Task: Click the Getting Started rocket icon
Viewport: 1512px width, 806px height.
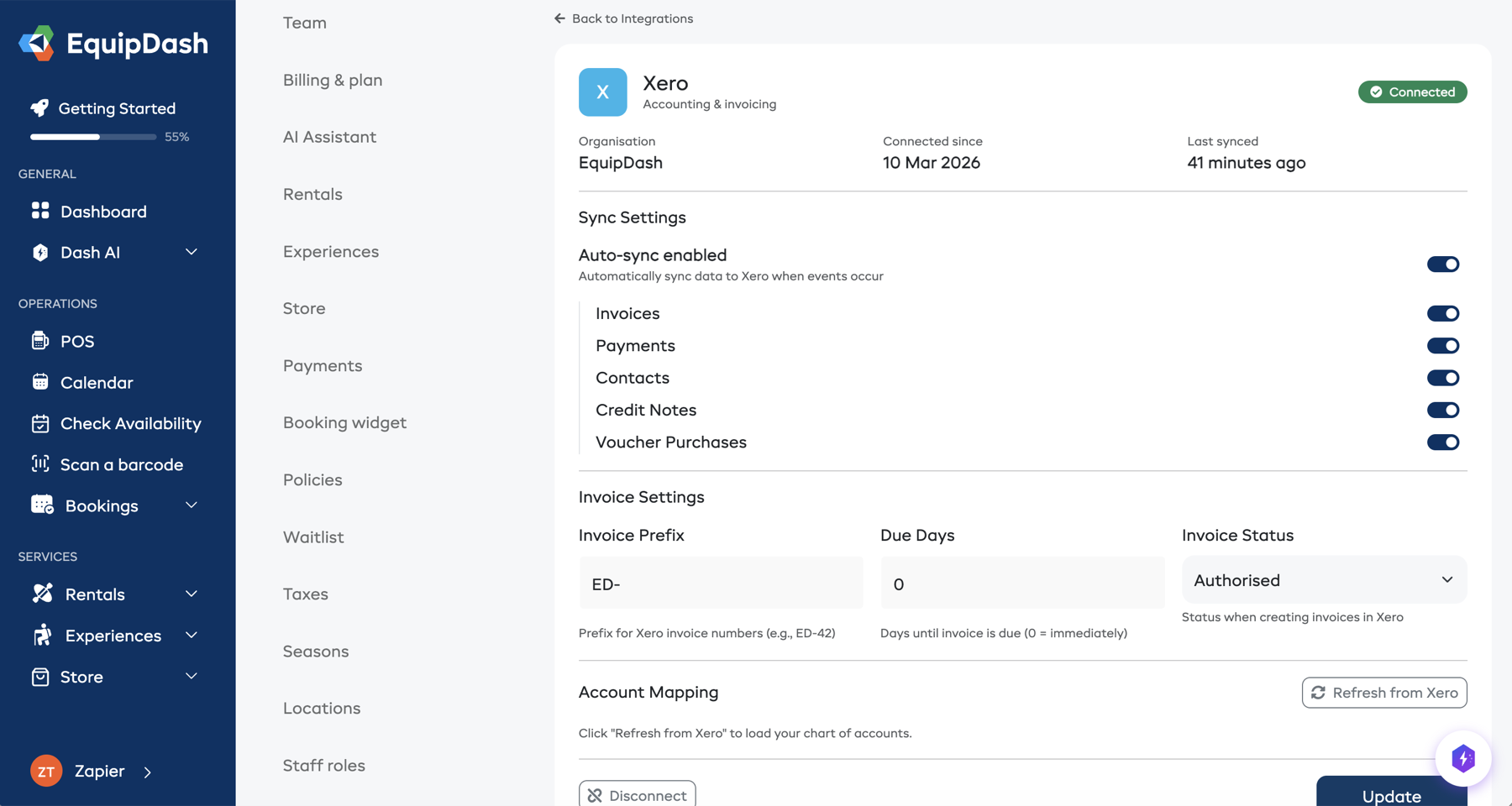Action: tap(39, 107)
